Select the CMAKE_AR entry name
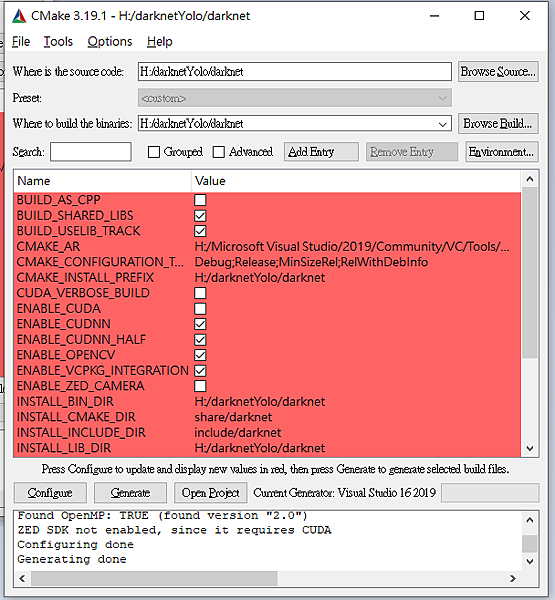 pyautogui.click(x=49, y=246)
